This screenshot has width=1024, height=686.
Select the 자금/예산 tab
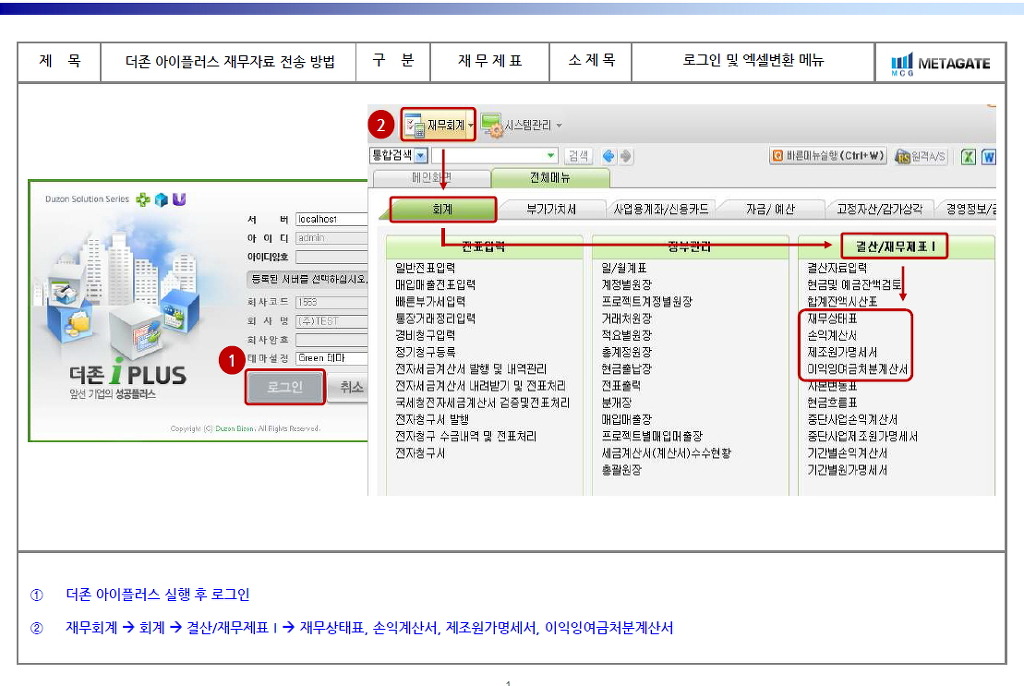[x=771, y=209]
